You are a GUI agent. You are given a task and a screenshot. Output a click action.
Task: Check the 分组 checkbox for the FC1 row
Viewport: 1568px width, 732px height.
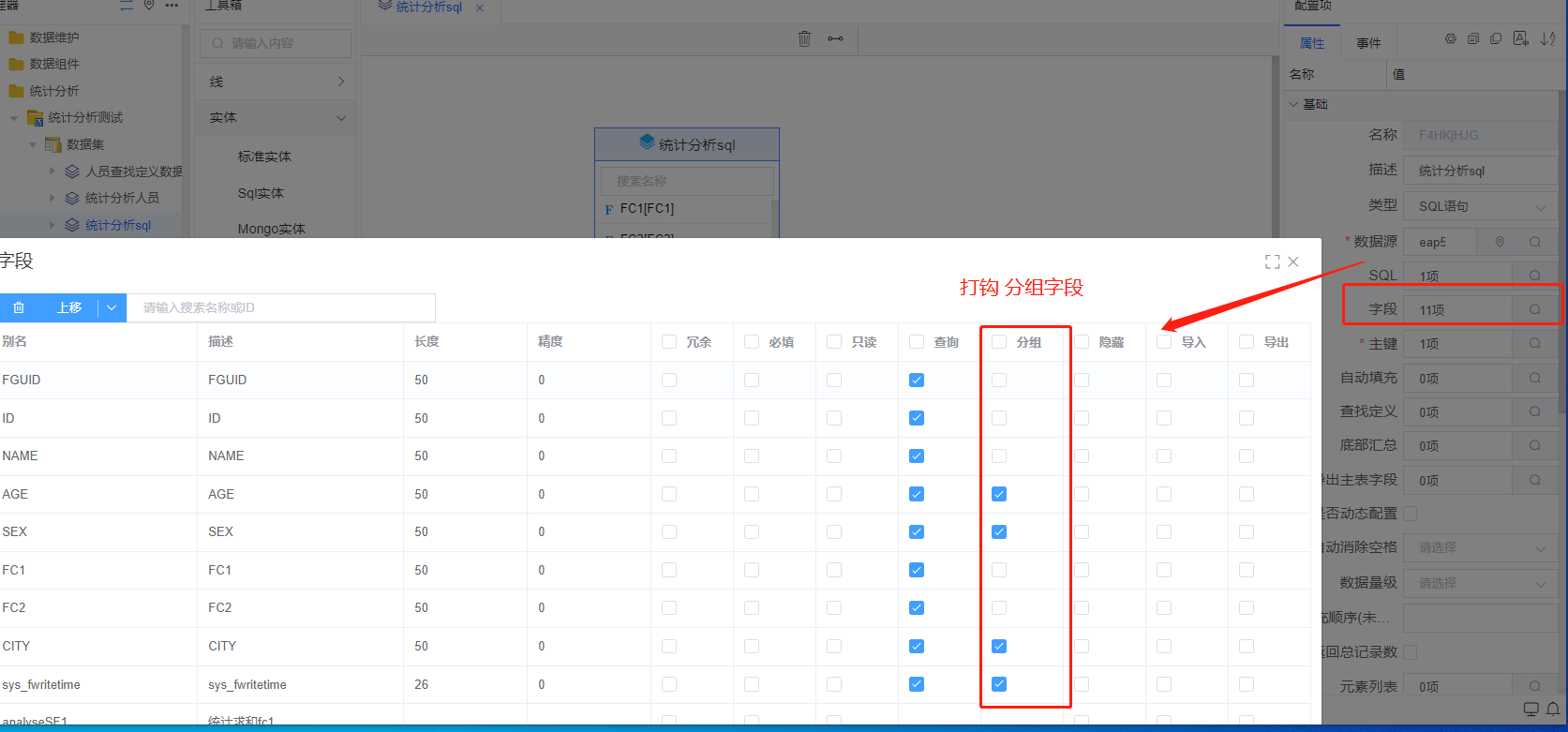coord(999,570)
